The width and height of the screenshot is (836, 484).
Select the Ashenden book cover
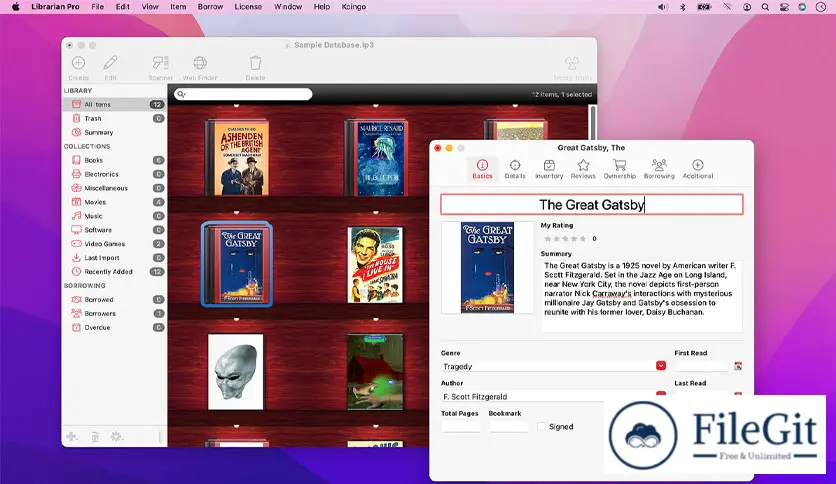tap(237, 158)
